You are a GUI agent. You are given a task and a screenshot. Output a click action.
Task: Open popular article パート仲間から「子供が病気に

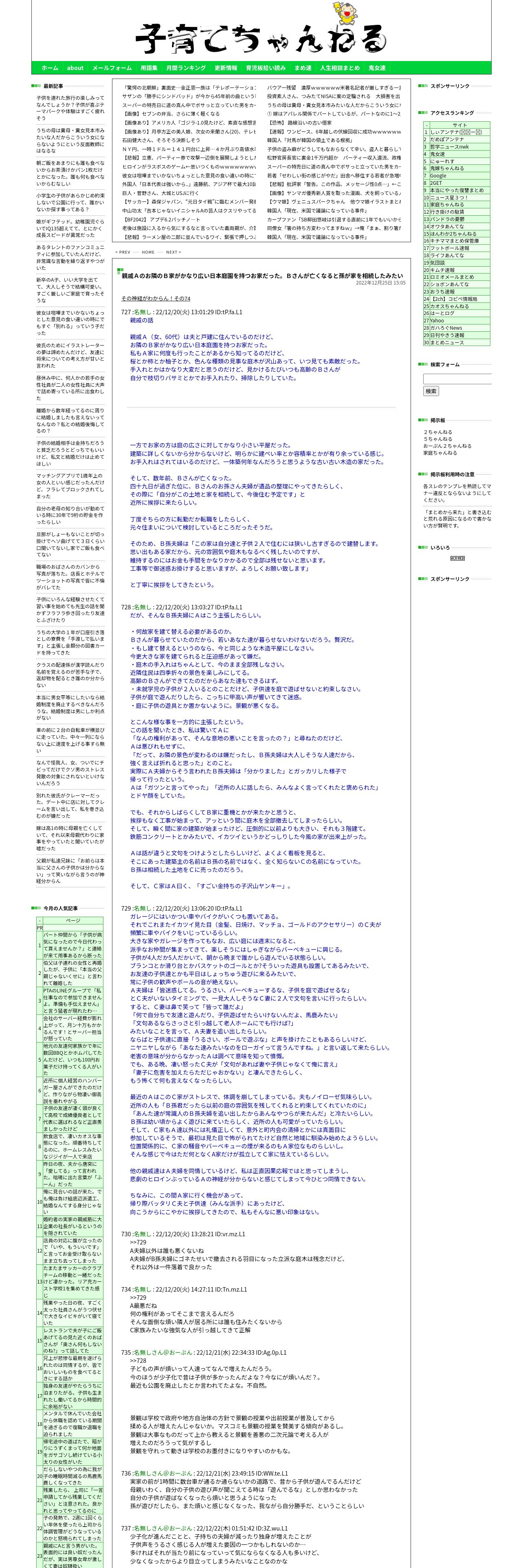[73, 945]
